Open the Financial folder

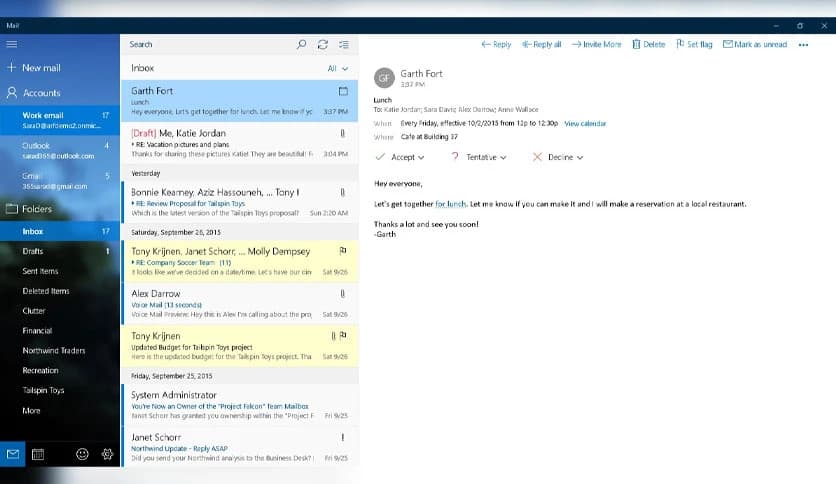(x=60, y=330)
